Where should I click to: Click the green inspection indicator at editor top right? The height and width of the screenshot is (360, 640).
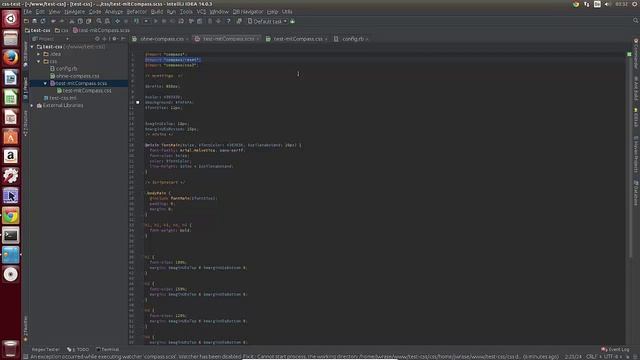point(629,54)
